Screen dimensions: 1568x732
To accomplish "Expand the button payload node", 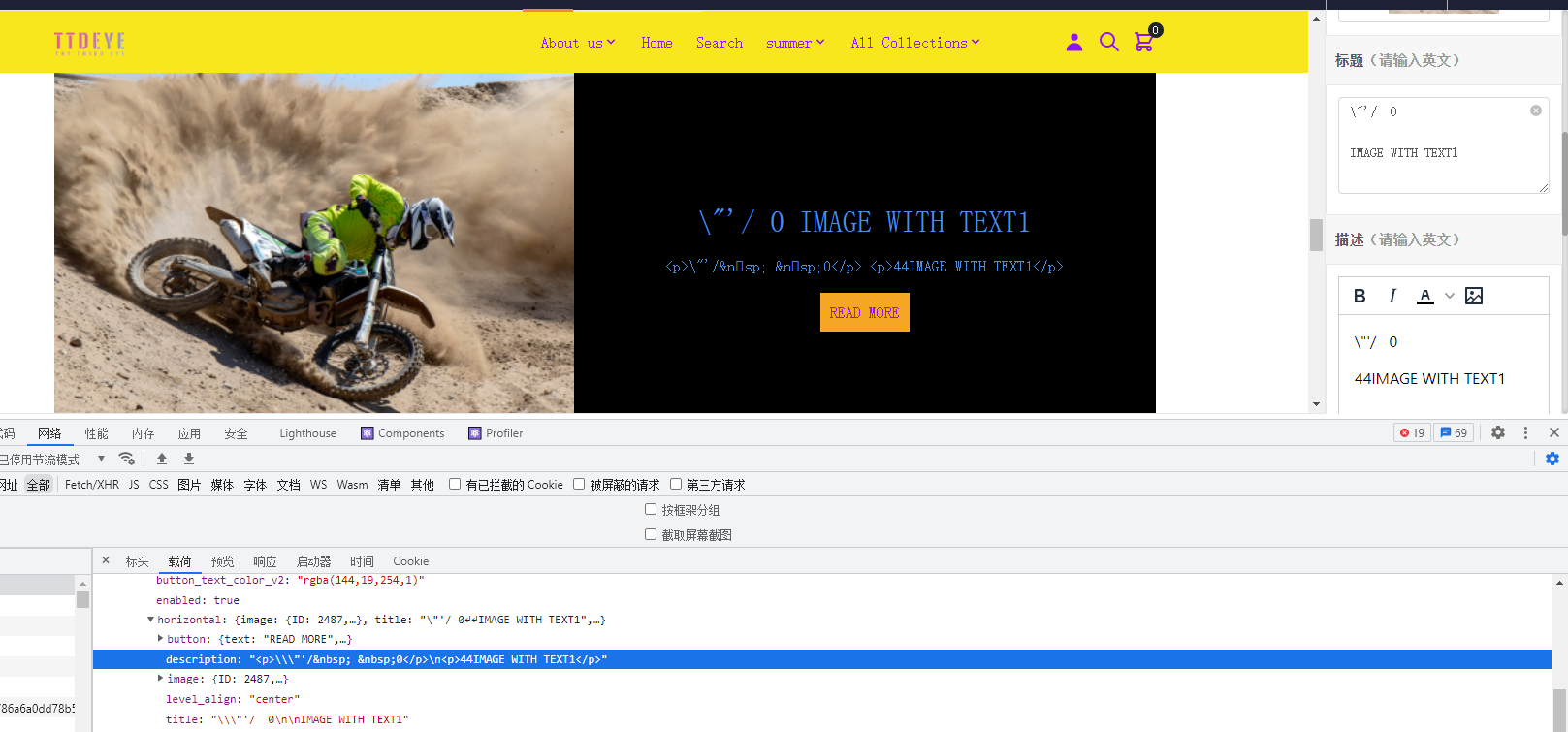I will pos(160,638).
